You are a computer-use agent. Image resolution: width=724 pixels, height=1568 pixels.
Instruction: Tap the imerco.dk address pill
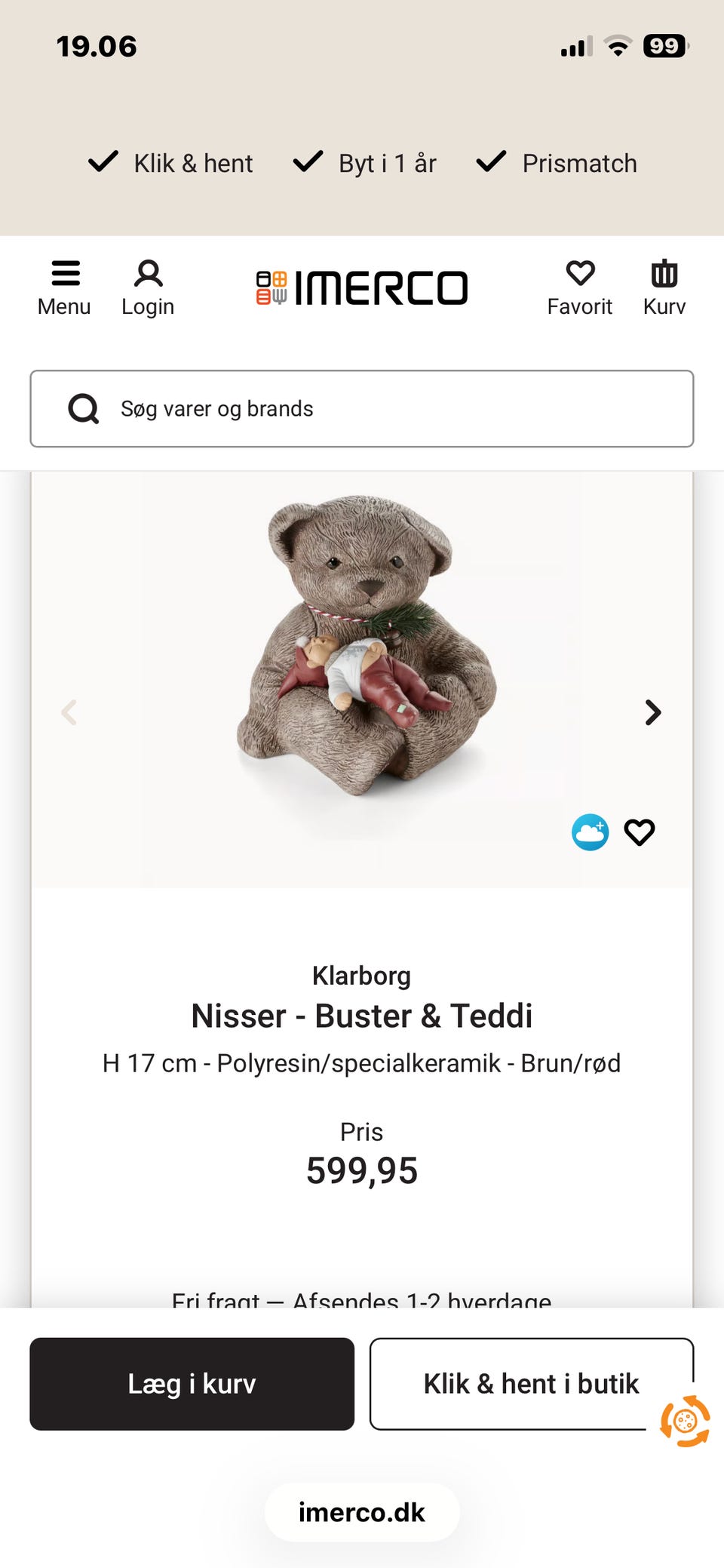[362, 1512]
